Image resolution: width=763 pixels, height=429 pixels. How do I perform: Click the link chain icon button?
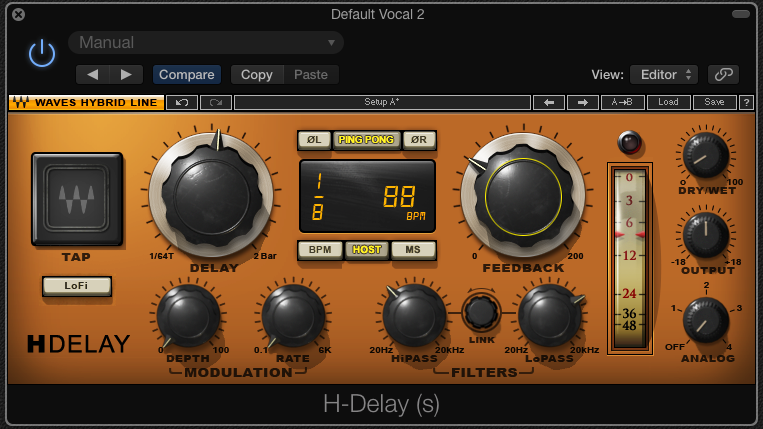(723, 74)
